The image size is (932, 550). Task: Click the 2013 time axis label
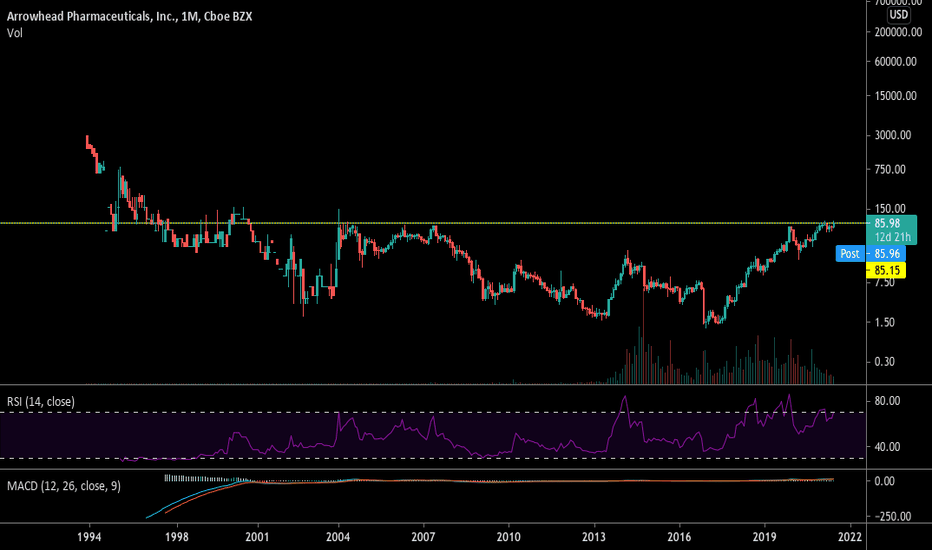(594, 537)
